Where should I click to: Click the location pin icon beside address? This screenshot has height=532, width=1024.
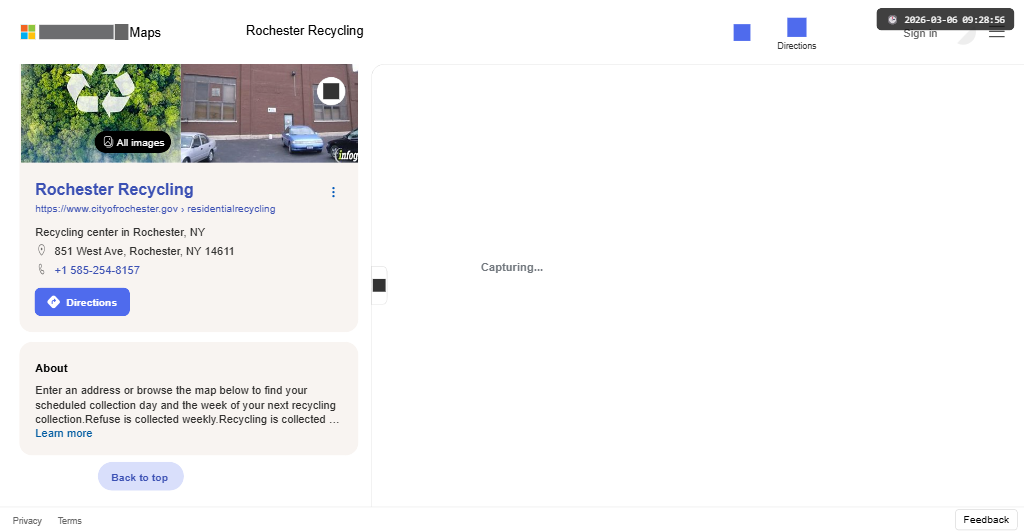(41, 250)
